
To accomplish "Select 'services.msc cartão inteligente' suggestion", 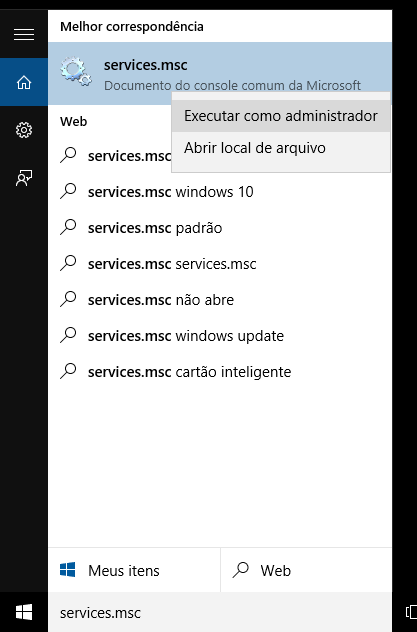I will [220, 372].
